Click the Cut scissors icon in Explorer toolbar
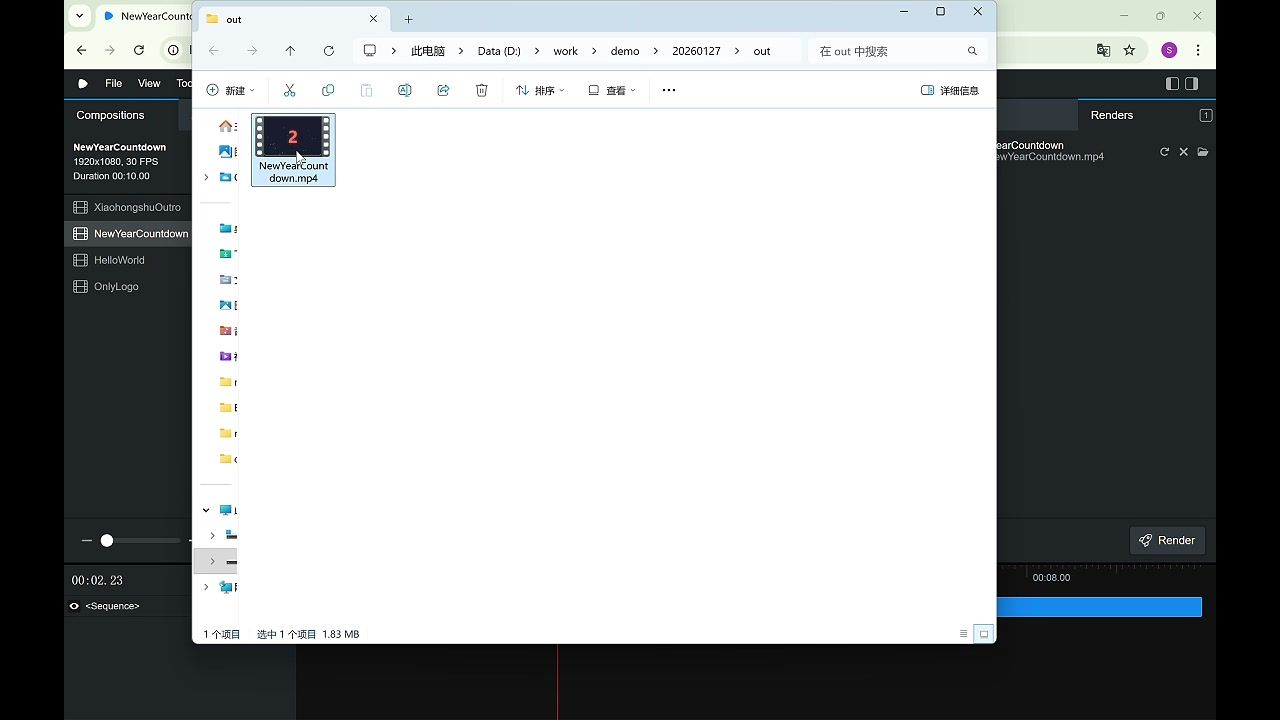Screen dimensions: 1280x720 coord(289,90)
